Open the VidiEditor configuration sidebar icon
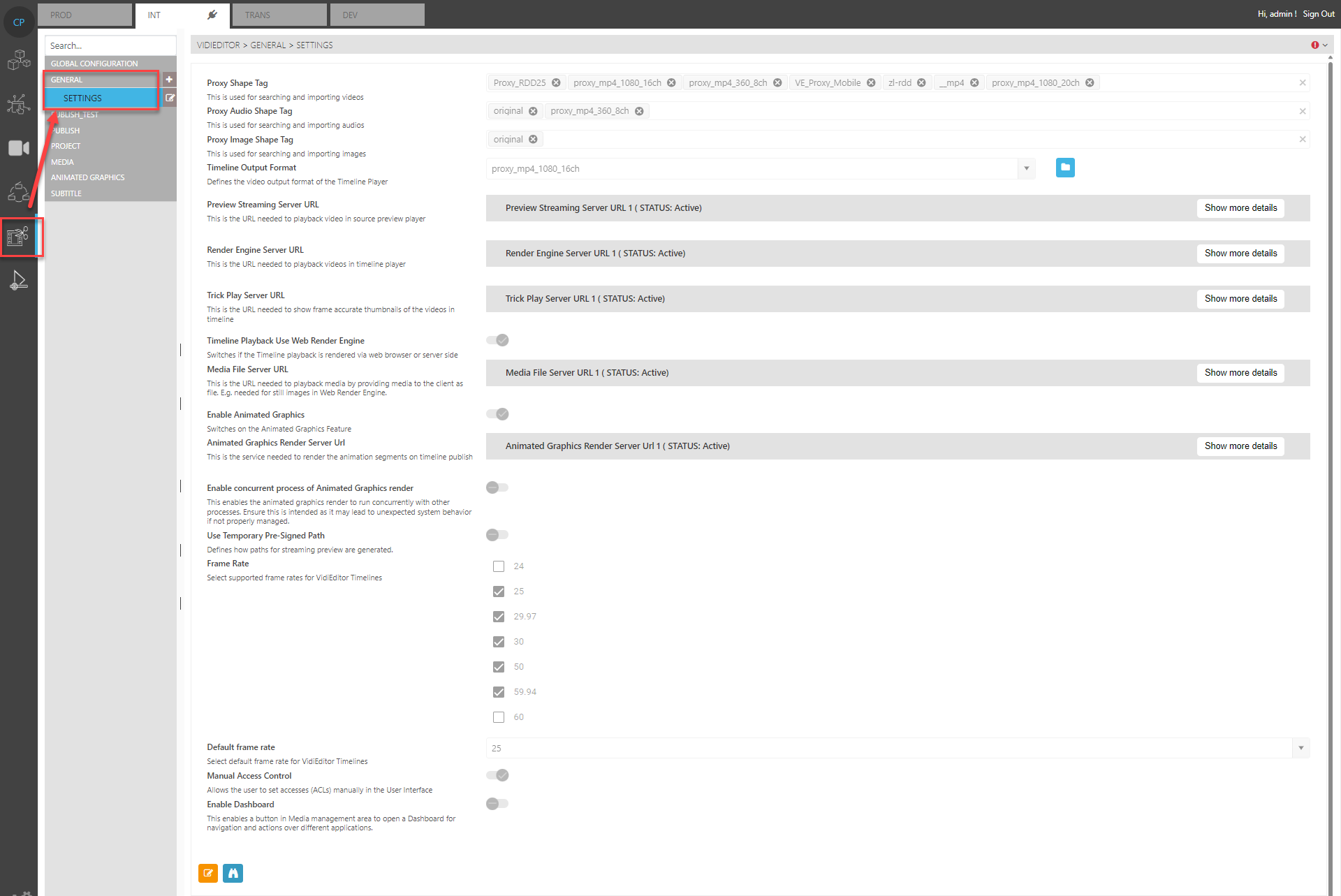This screenshot has width=1341, height=896. pos(18,237)
